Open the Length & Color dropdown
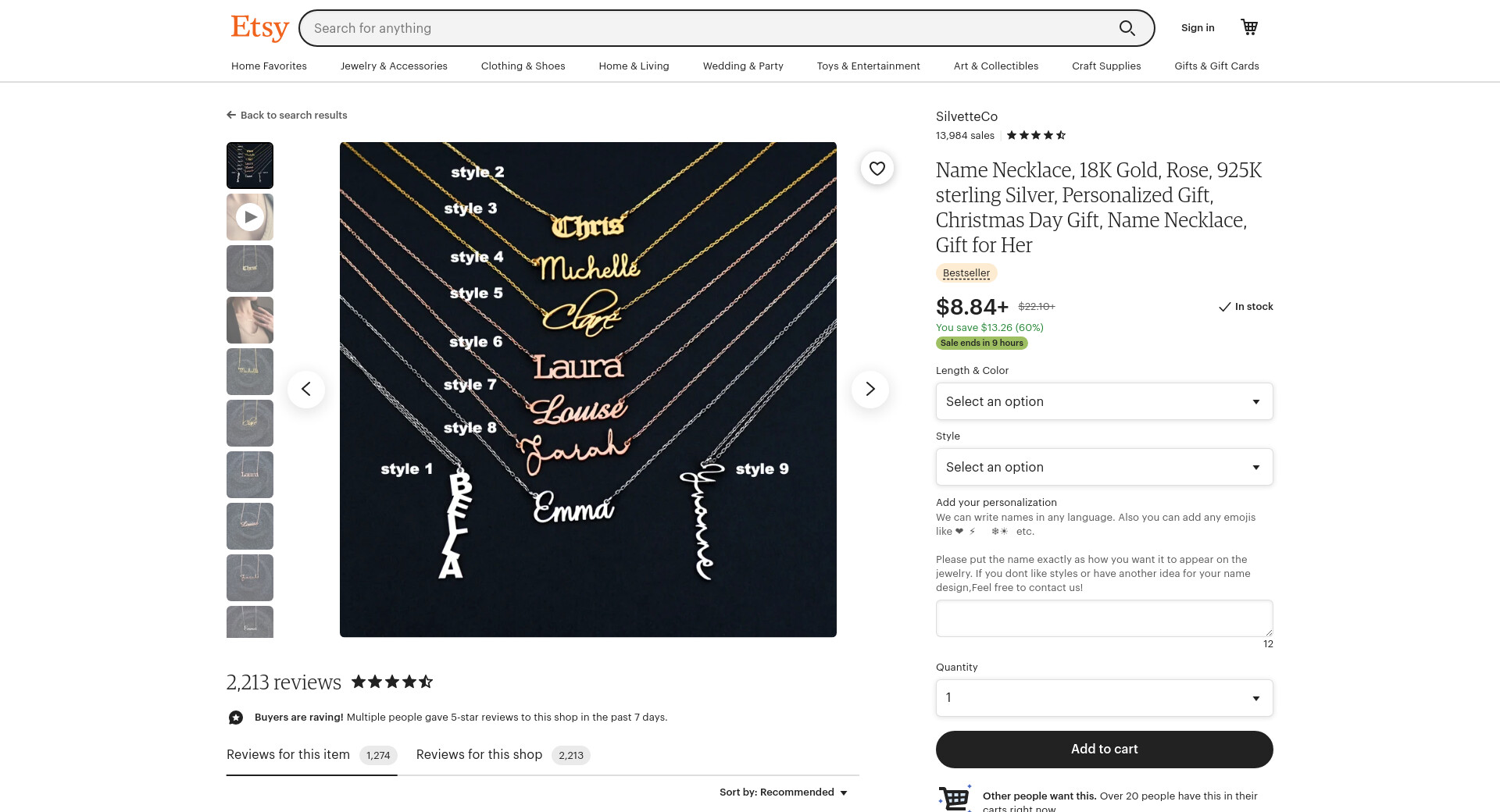The height and width of the screenshot is (812, 1500). [1104, 401]
